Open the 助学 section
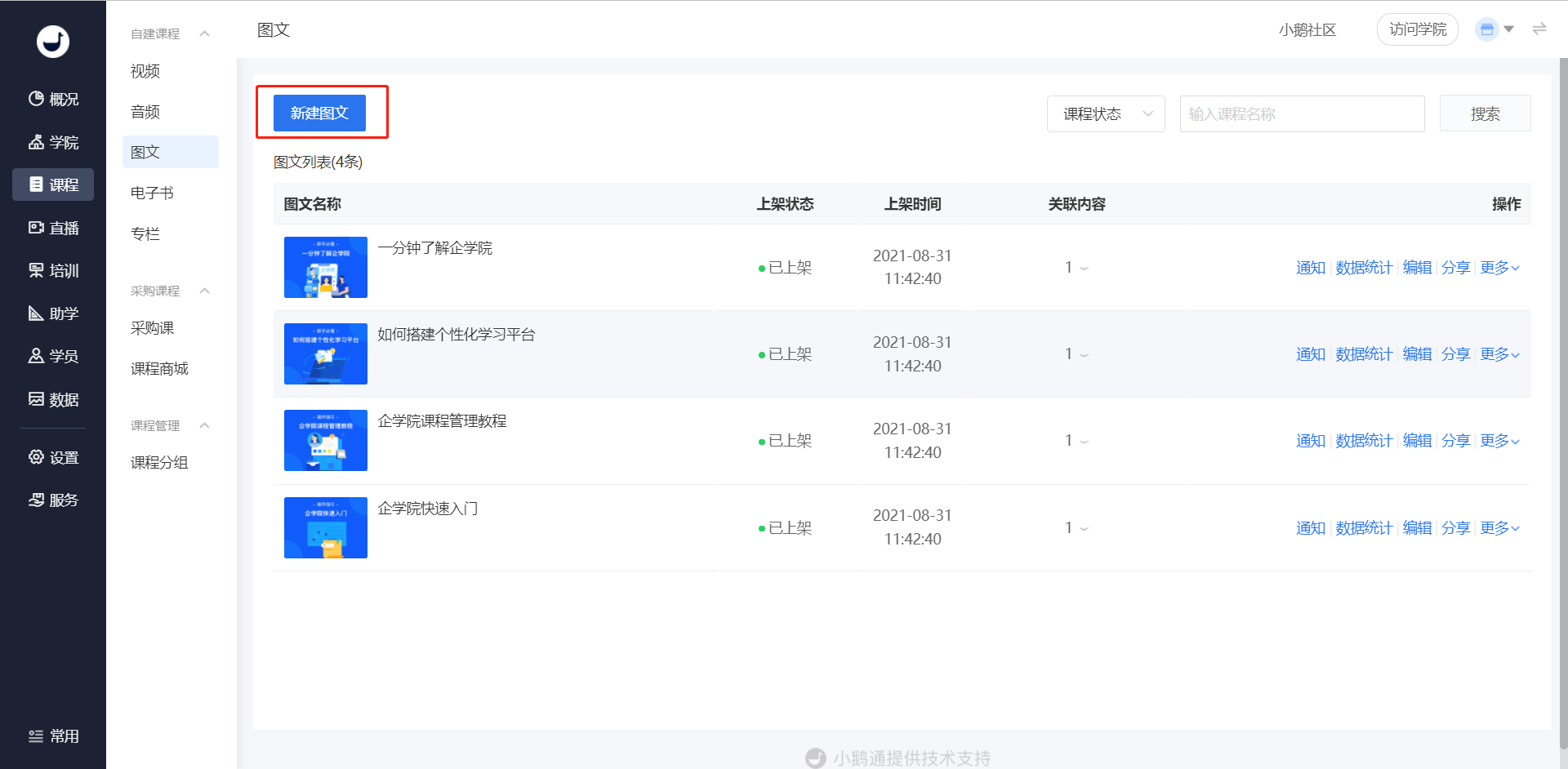 pyautogui.click(x=53, y=313)
